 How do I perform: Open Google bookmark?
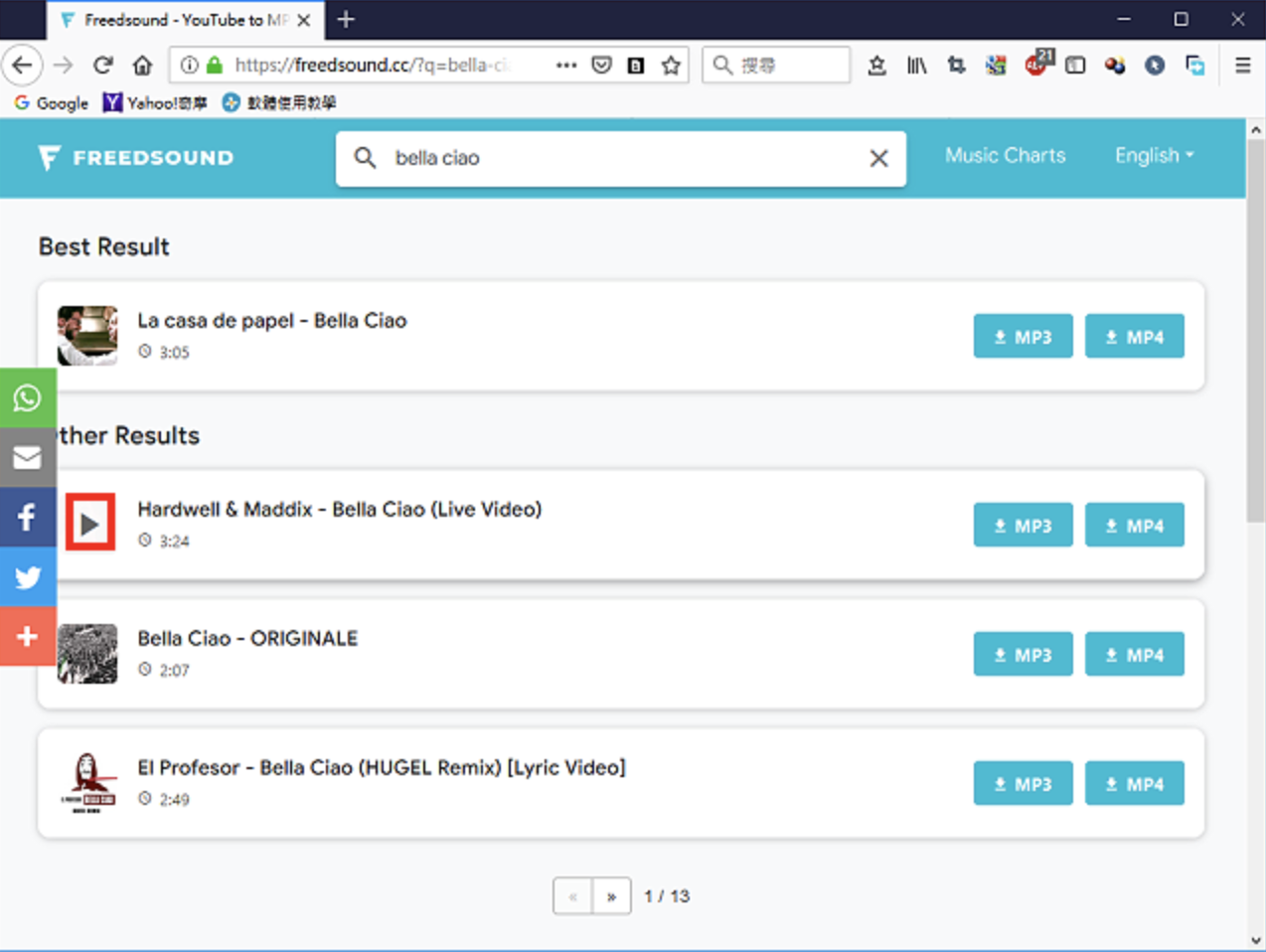(51, 102)
